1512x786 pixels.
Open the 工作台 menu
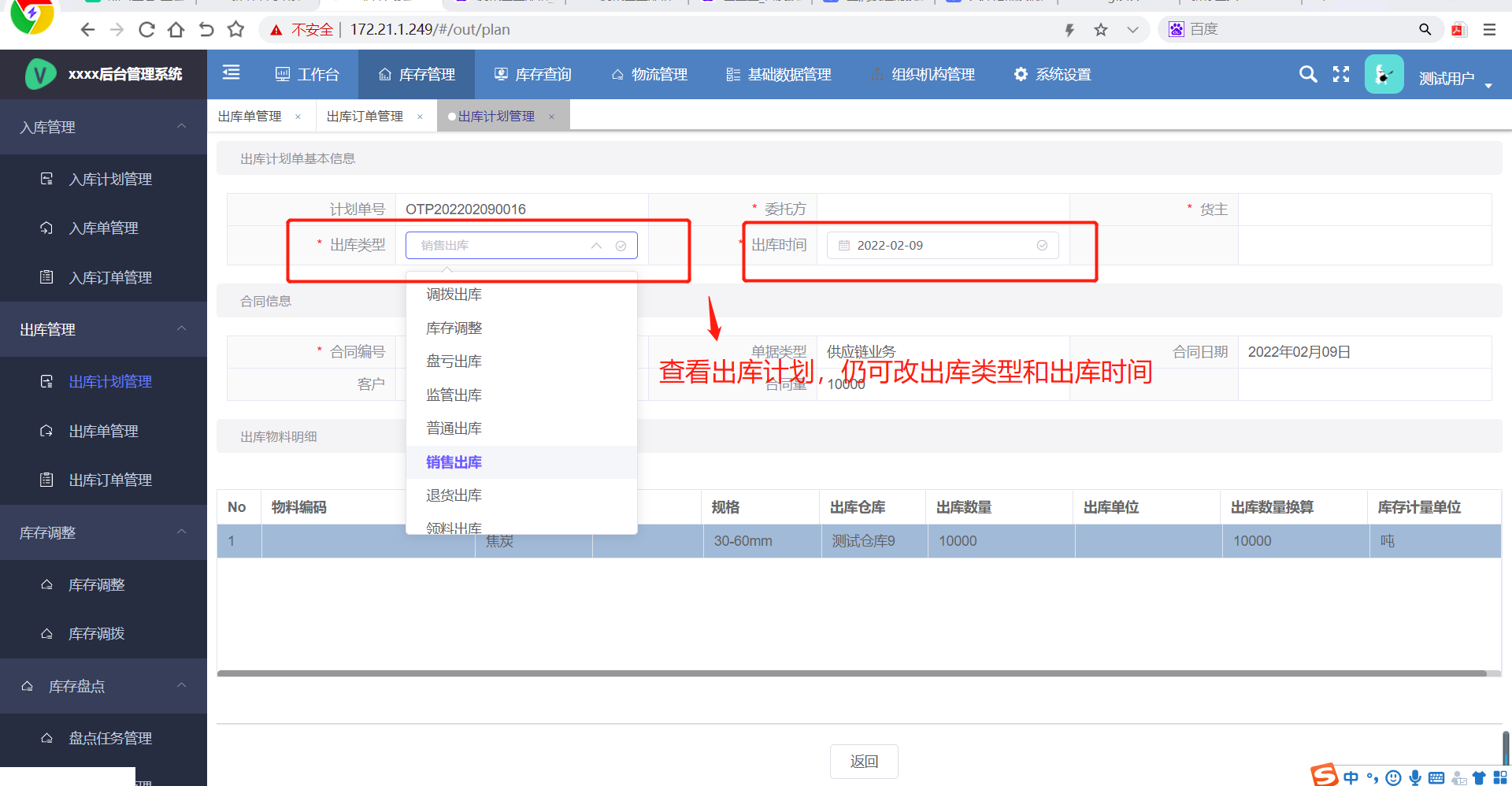point(307,74)
